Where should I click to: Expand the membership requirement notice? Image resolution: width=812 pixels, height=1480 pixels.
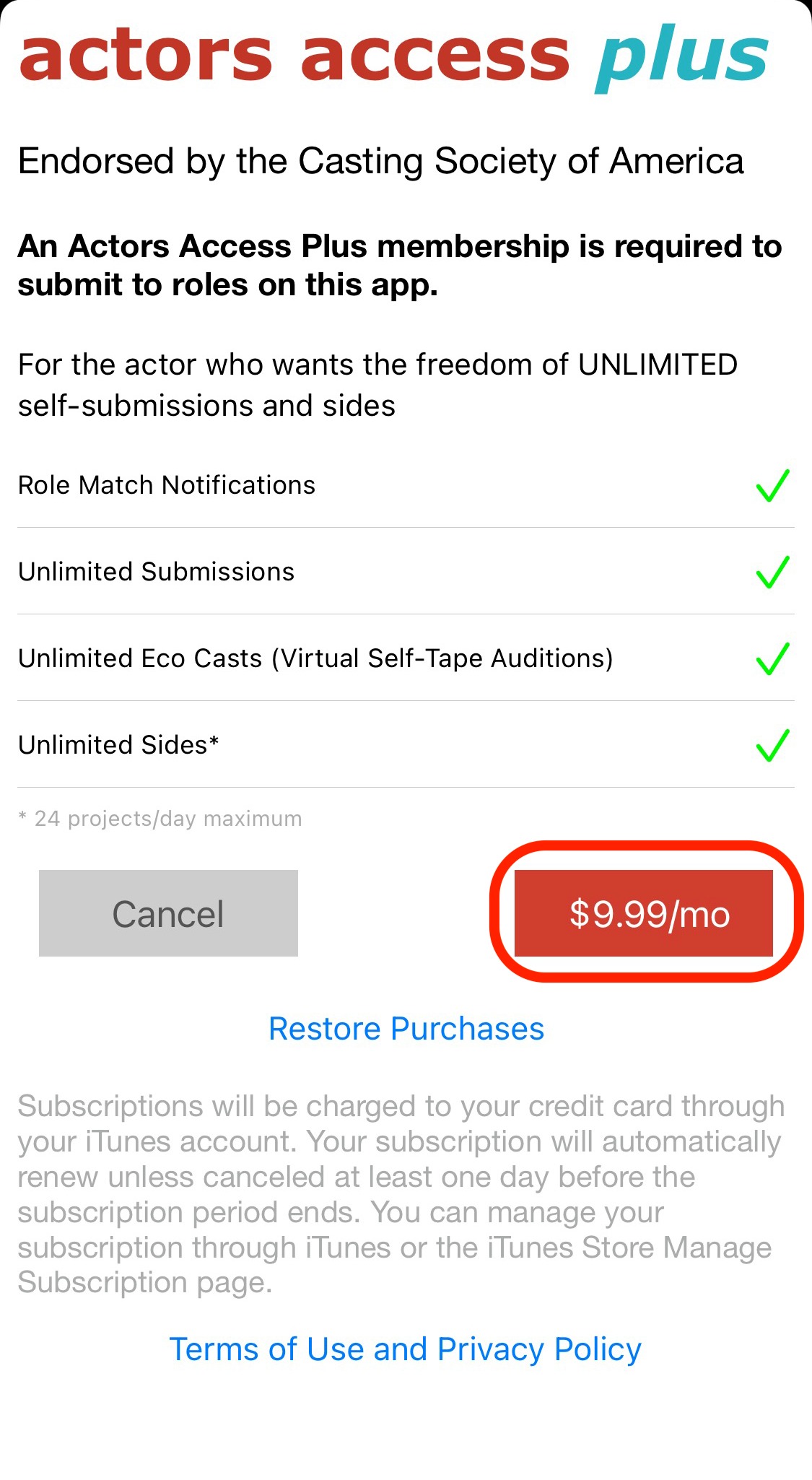point(400,265)
